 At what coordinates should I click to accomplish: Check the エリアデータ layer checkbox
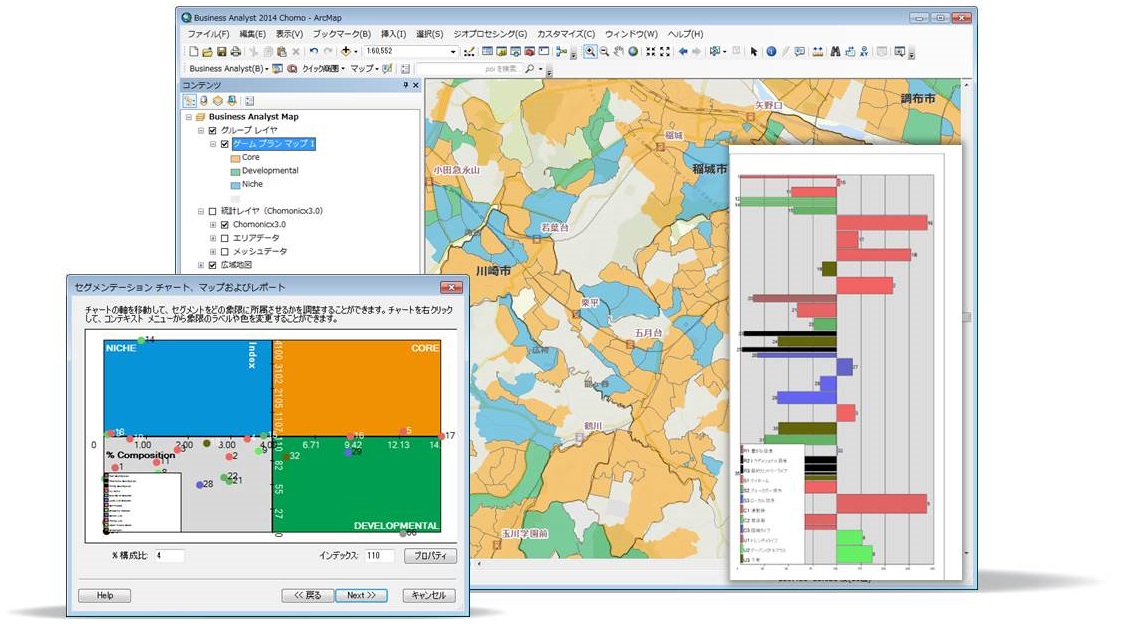tap(224, 238)
